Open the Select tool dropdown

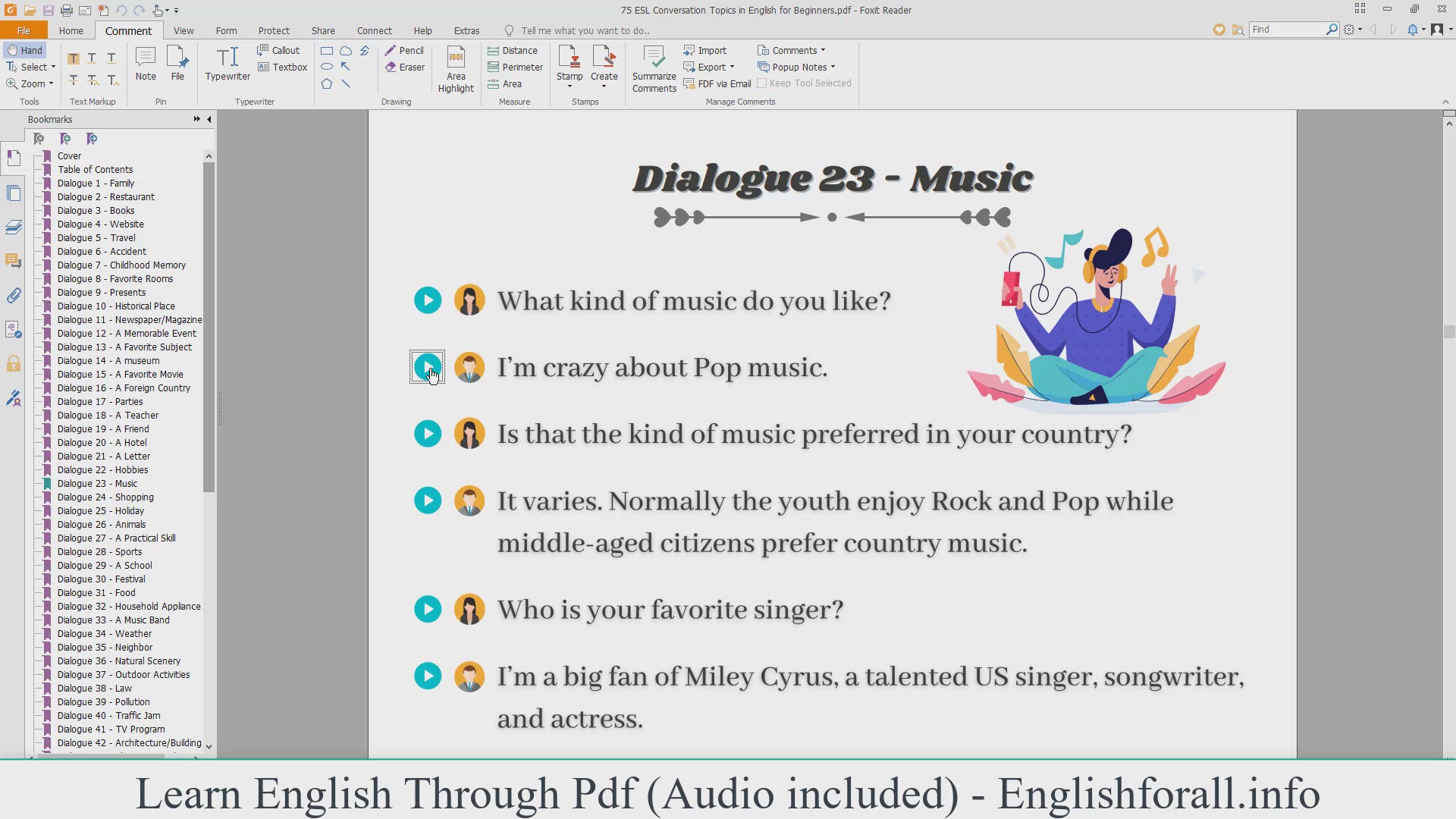[x=53, y=67]
